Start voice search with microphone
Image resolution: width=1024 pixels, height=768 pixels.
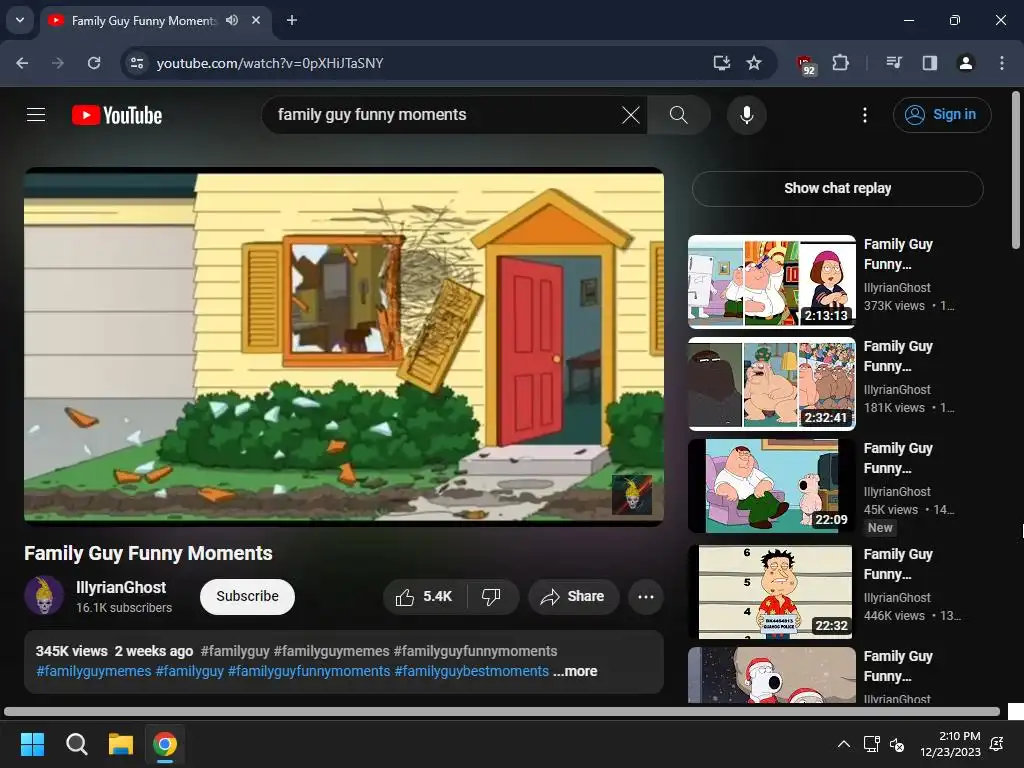click(x=746, y=115)
